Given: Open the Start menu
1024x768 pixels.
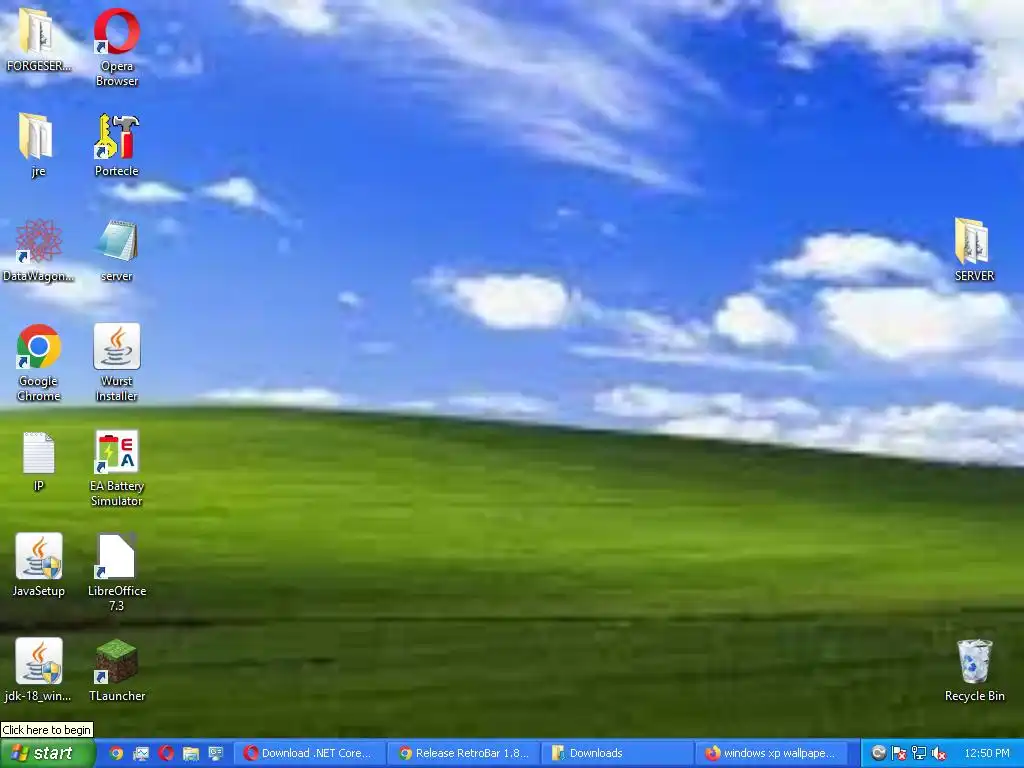Looking at the screenshot, I should pyautogui.click(x=47, y=753).
